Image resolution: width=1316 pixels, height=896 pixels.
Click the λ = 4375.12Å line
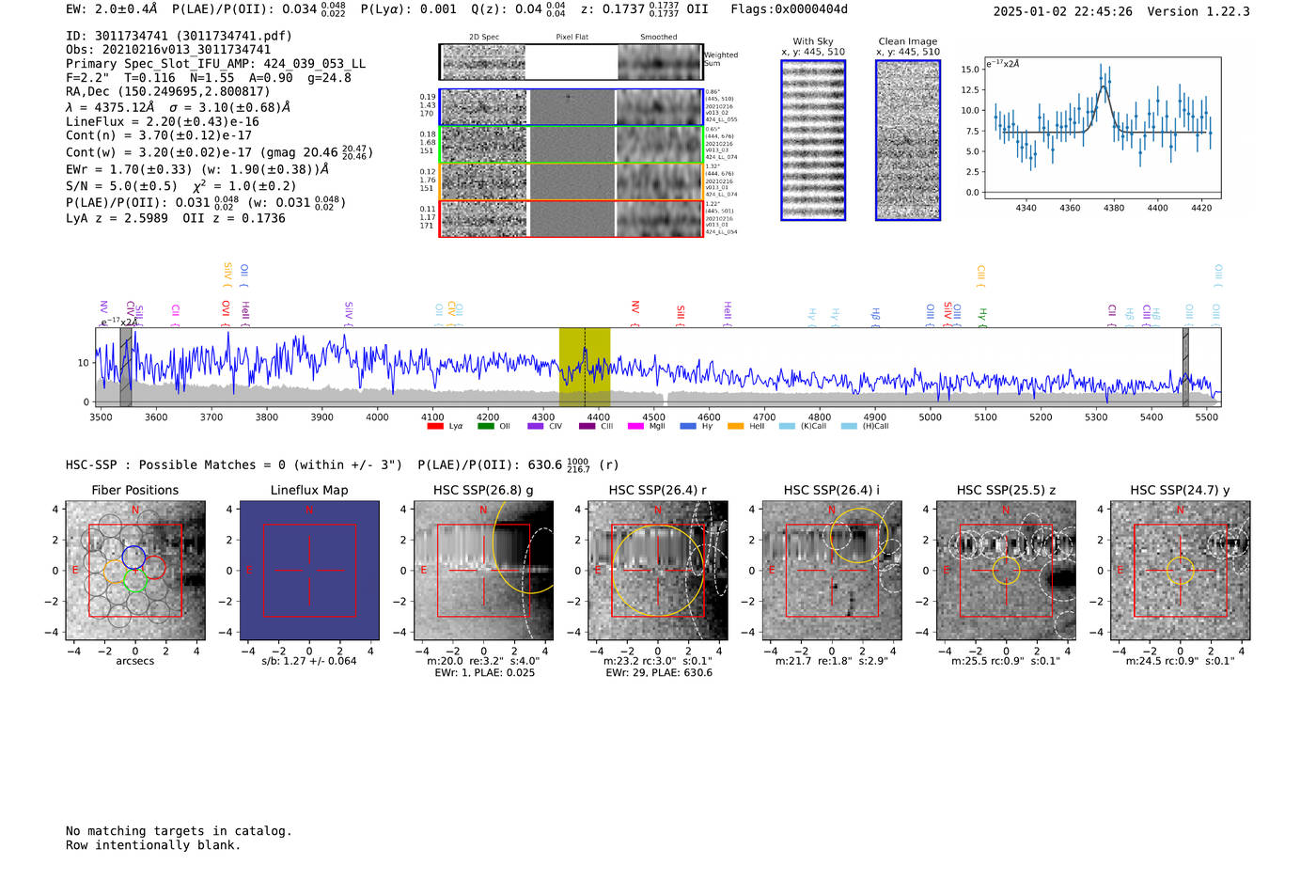click(178, 107)
